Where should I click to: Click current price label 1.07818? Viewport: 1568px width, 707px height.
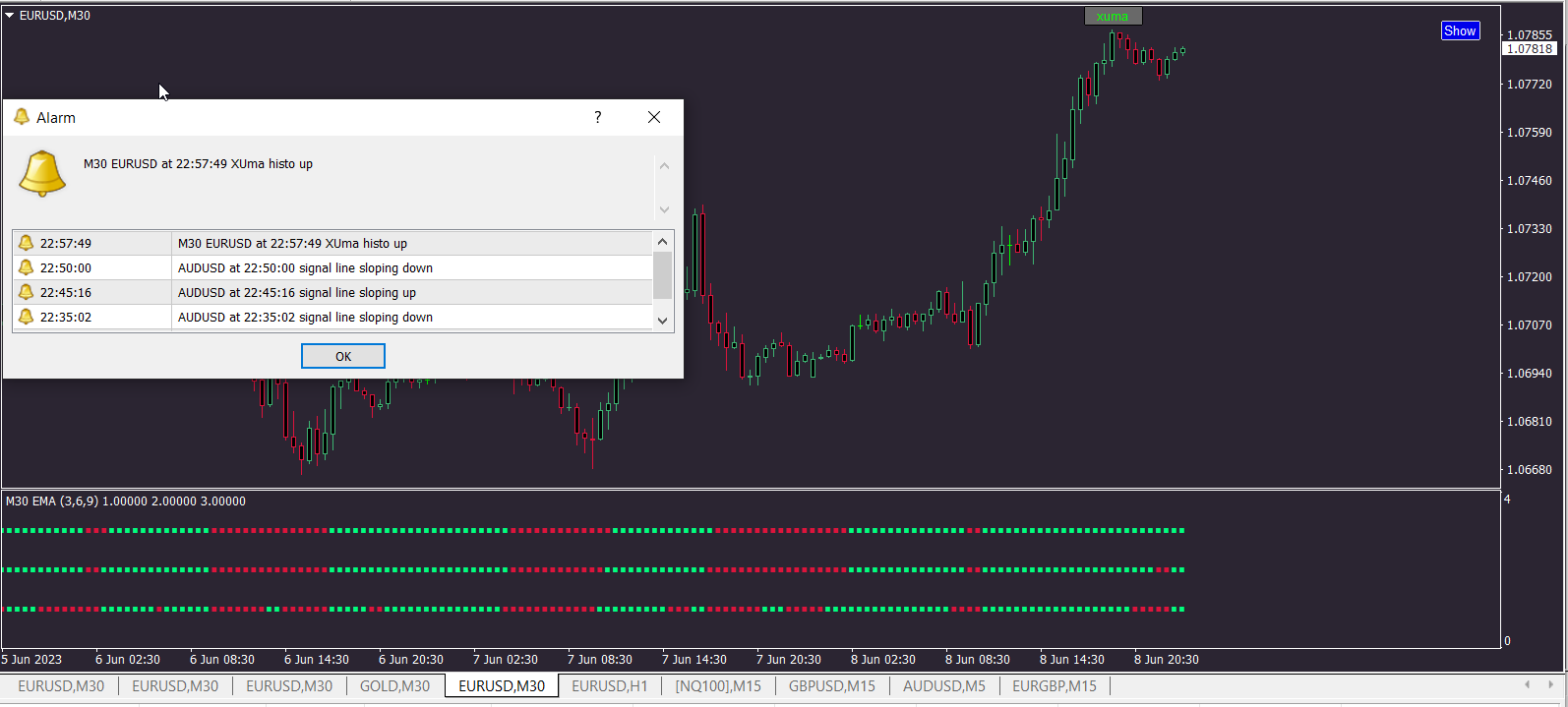click(x=1530, y=48)
